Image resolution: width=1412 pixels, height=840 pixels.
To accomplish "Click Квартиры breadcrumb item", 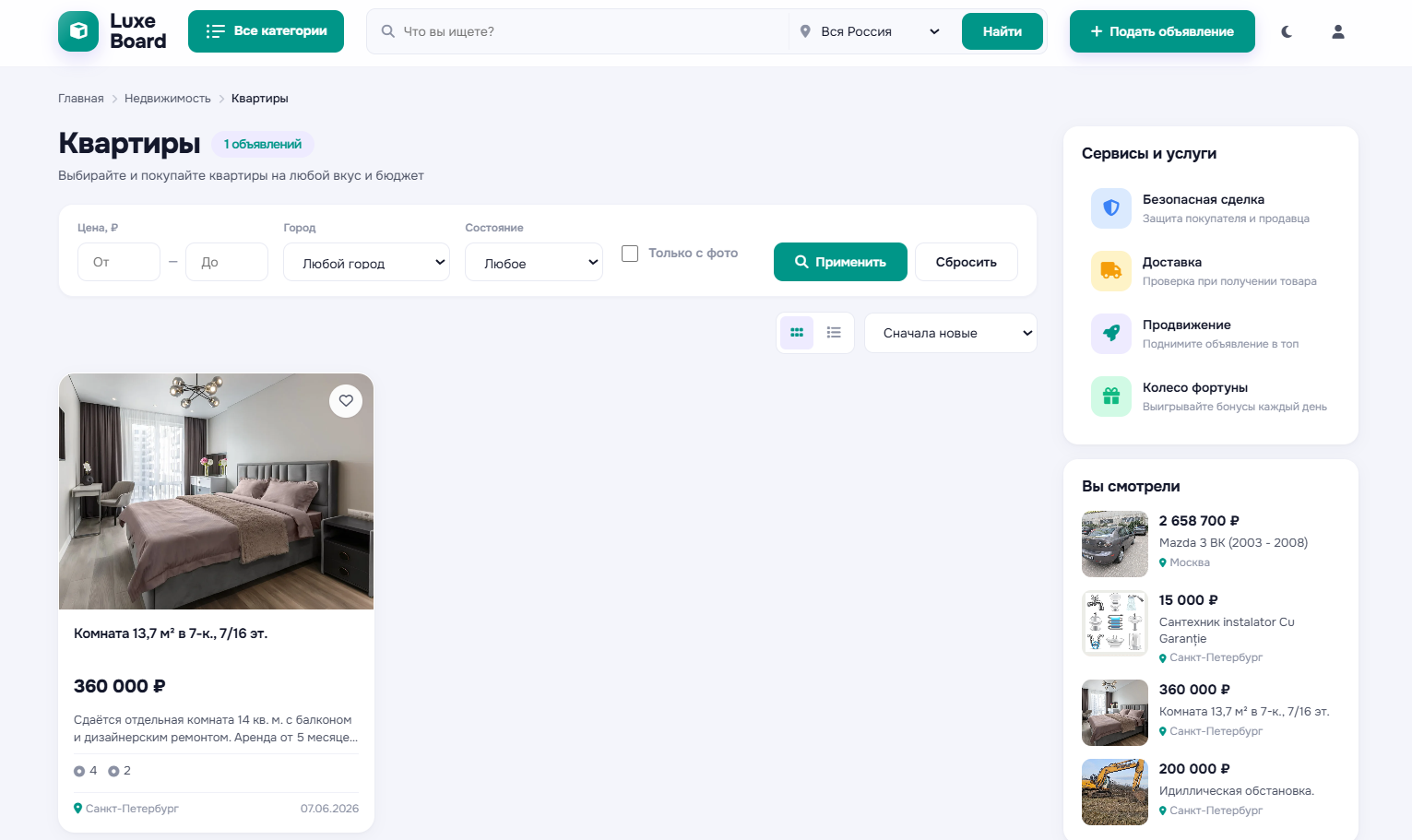I will (x=260, y=99).
